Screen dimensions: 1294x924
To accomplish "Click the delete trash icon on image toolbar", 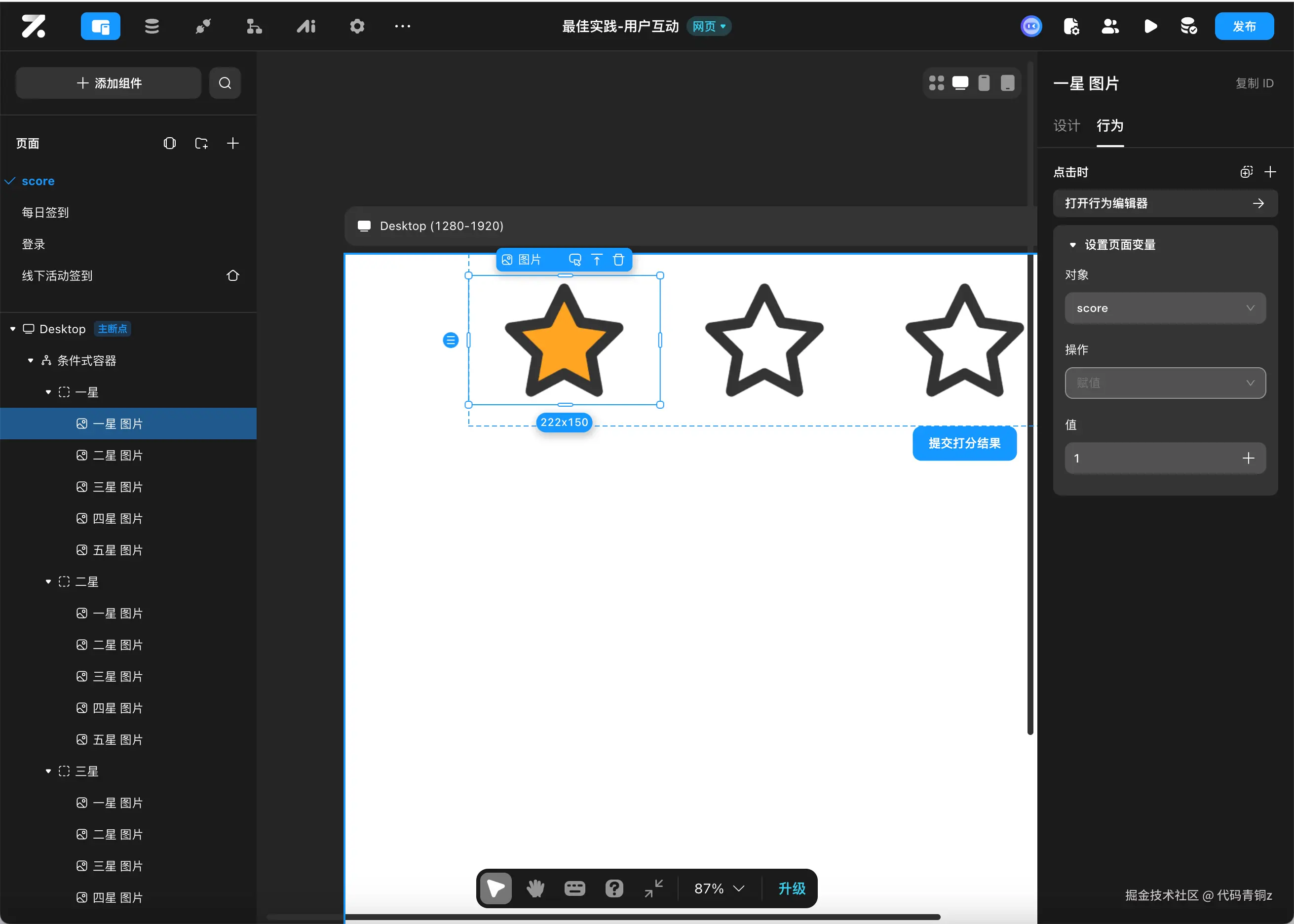I will tap(618, 260).
